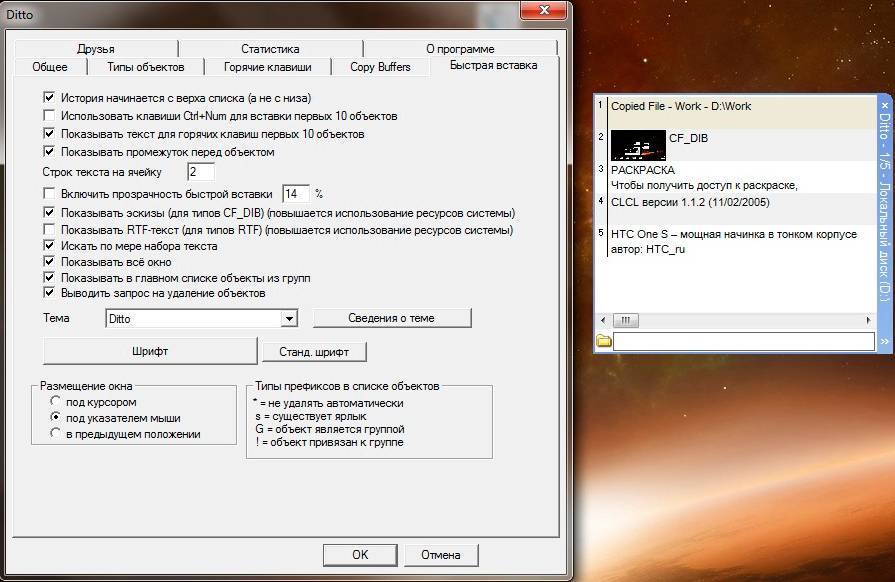Click left arrow on clip list scrollbar
Screen dimensions: 895x582
603,321
